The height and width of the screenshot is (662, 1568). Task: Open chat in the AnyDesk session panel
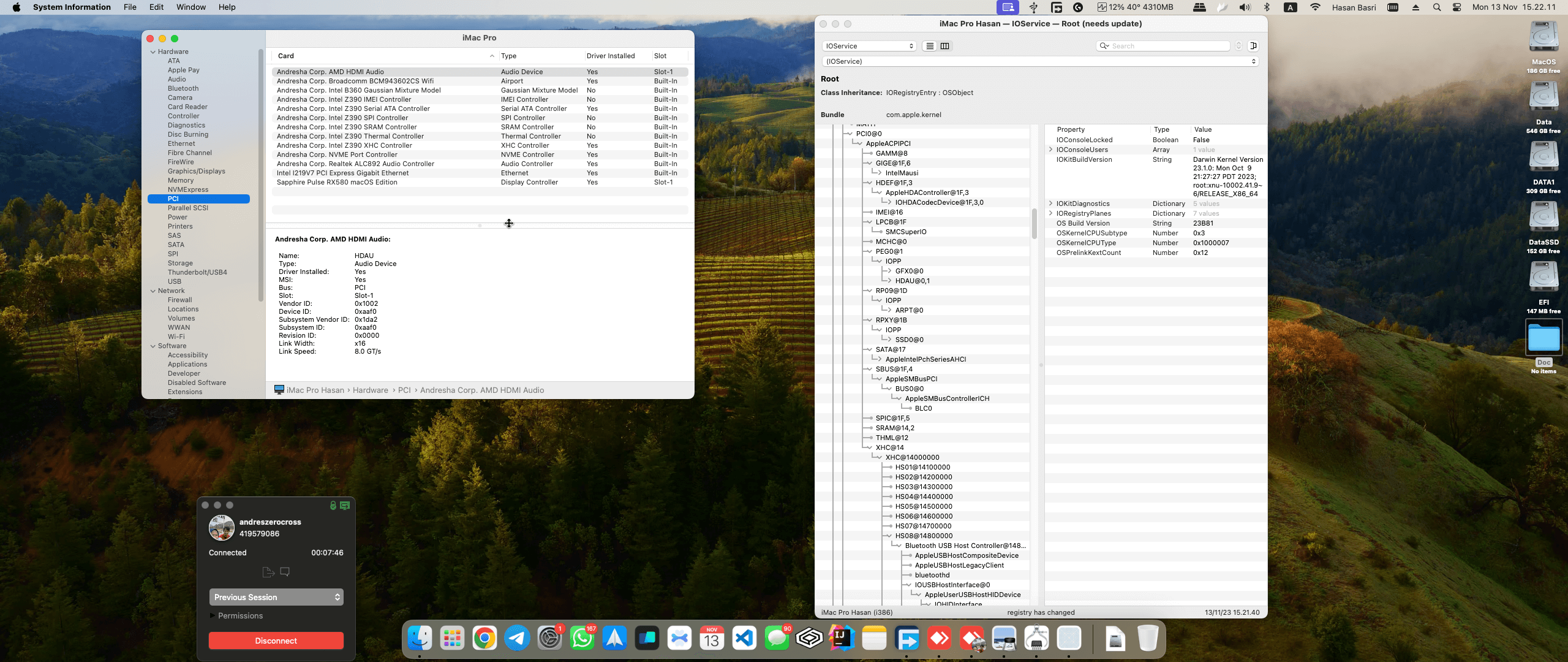(285, 572)
